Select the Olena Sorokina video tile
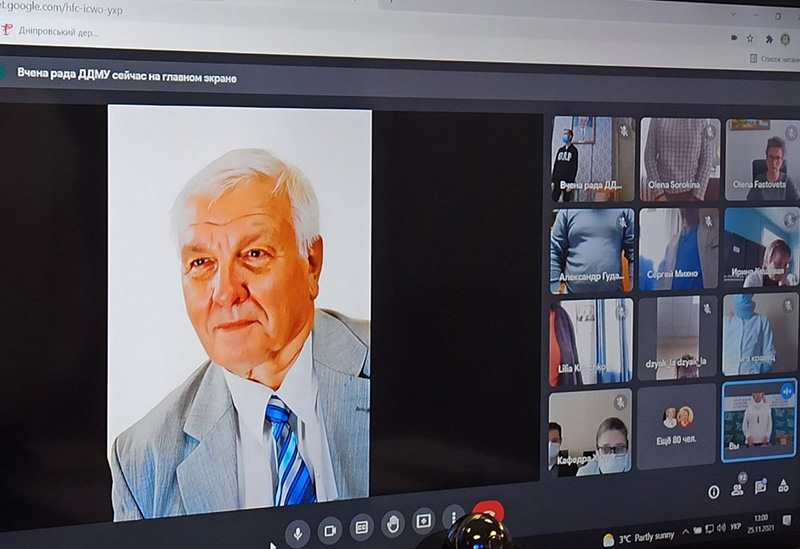 pyautogui.click(x=679, y=160)
